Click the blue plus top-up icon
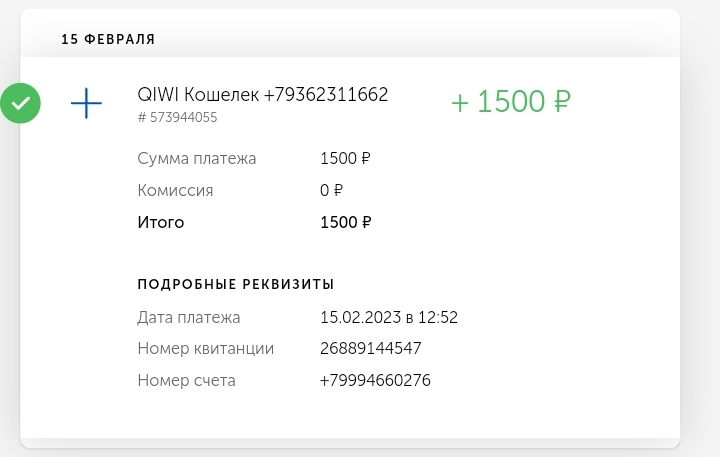 coord(86,103)
